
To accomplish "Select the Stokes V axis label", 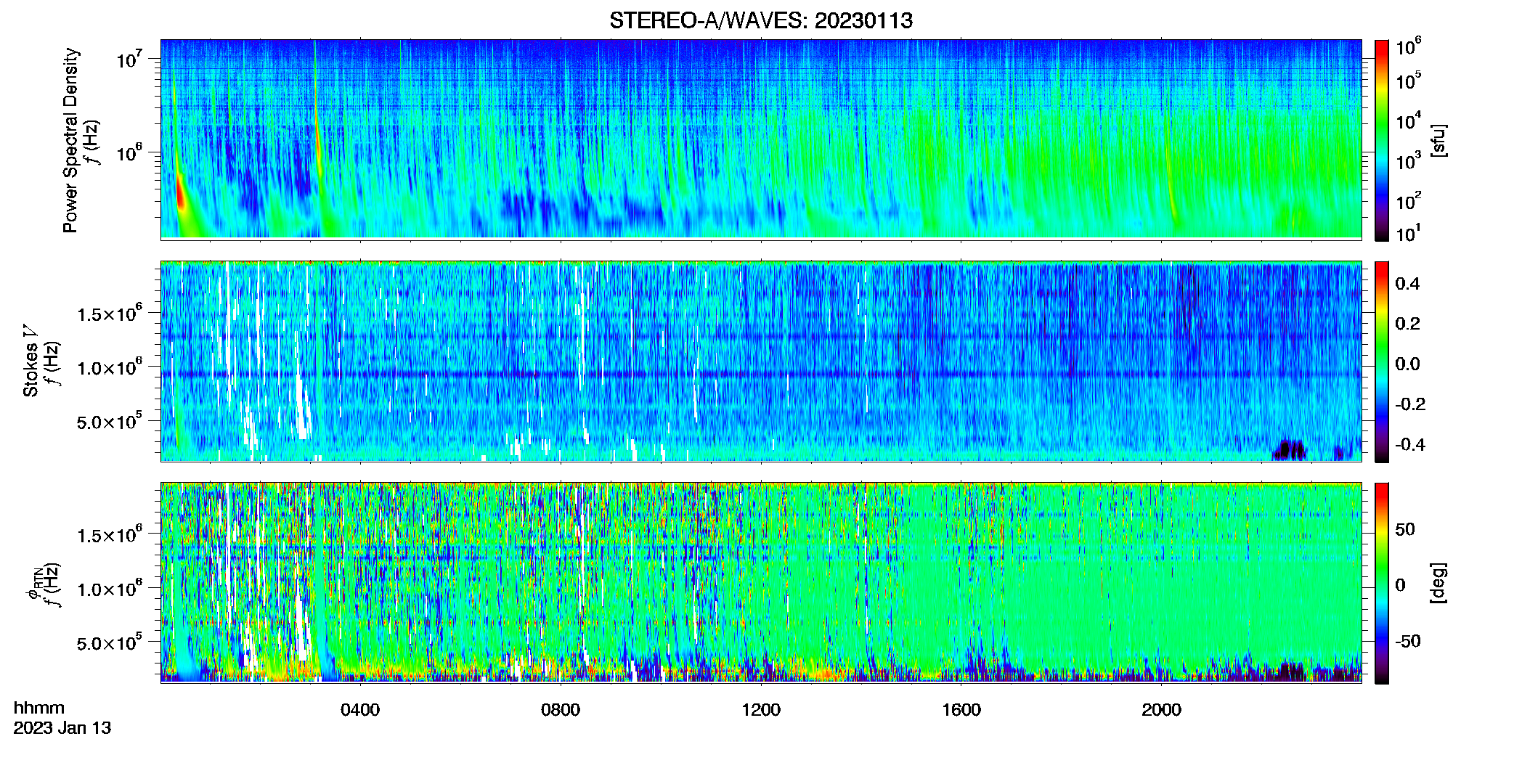I will [30, 362].
